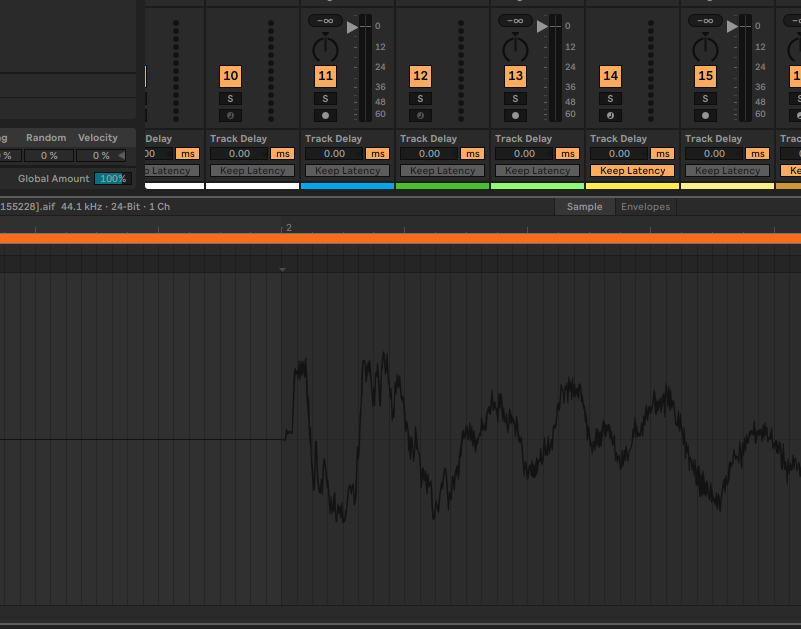
Task: Arm recording on track 11
Action: coord(325,115)
